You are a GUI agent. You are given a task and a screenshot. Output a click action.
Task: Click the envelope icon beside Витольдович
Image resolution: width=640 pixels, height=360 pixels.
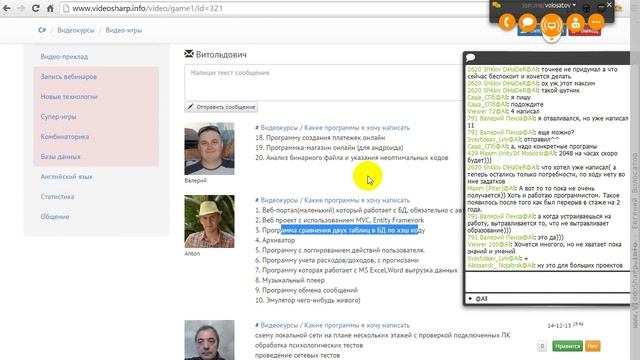pyautogui.click(x=189, y=53)
